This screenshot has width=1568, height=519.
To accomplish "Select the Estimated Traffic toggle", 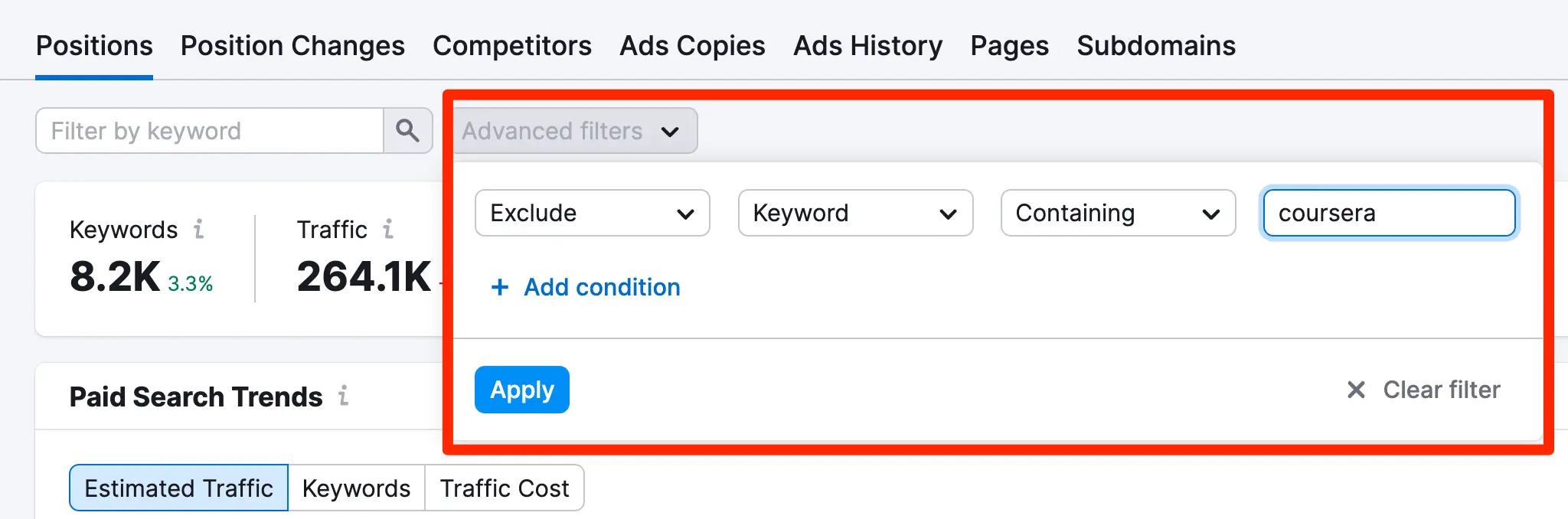I will [x=178, y=488].
